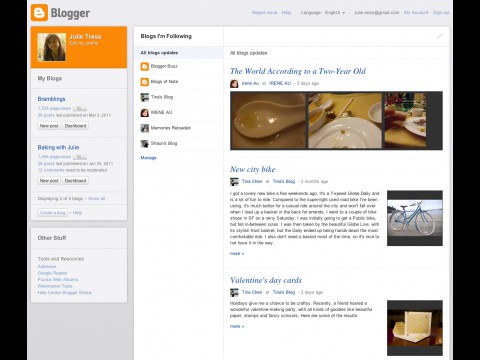Screen dimensions: 480x360
Task: Select the Blogger Buzz orange icon
Action: pos(144,66)
